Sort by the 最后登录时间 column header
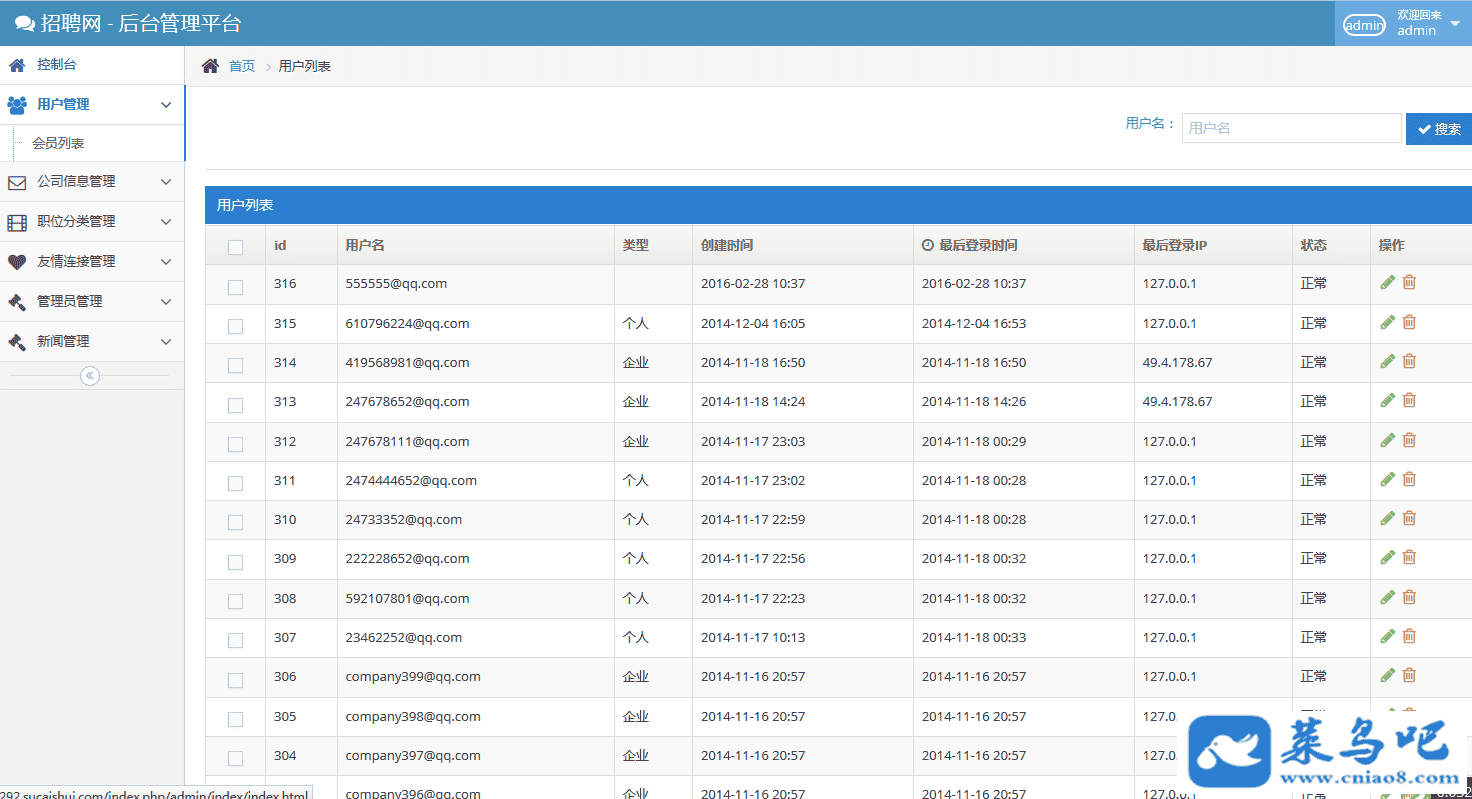The width and height of the screenshot is (1472, 799). [977, 245]
